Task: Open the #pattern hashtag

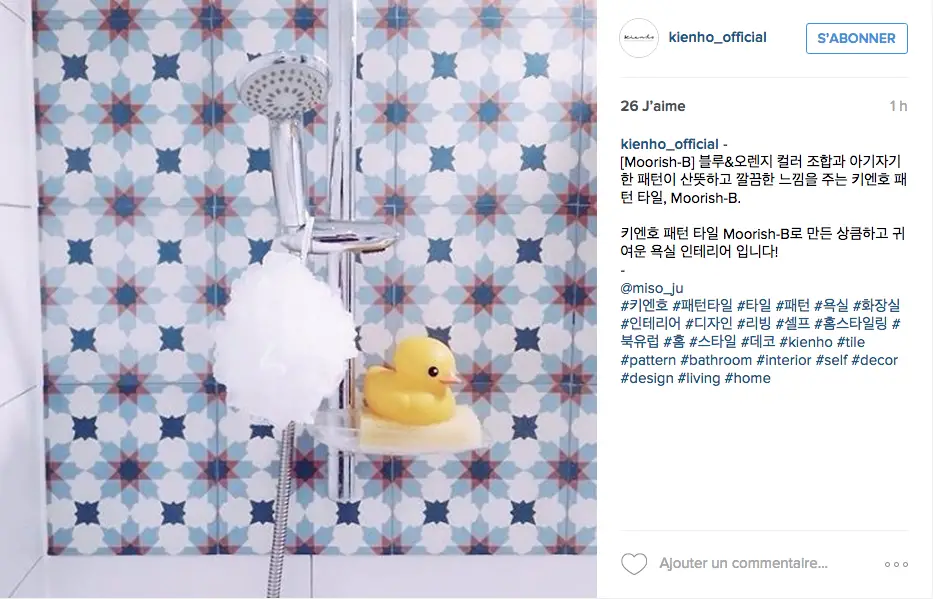Action: click(648, 360)
